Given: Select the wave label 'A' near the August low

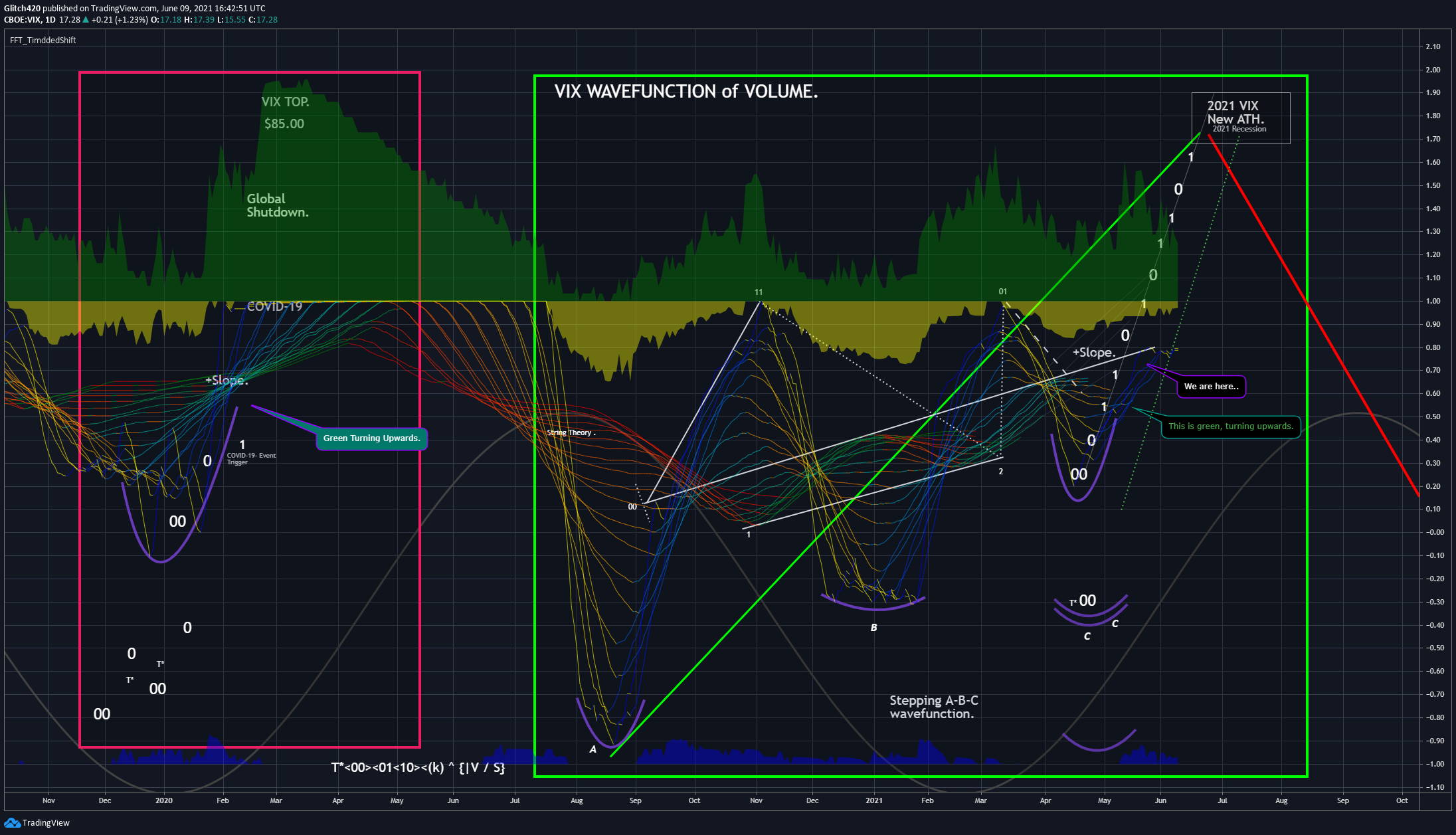Looking at the screenshot, I should pyautogui.click(x=593, y=749).
